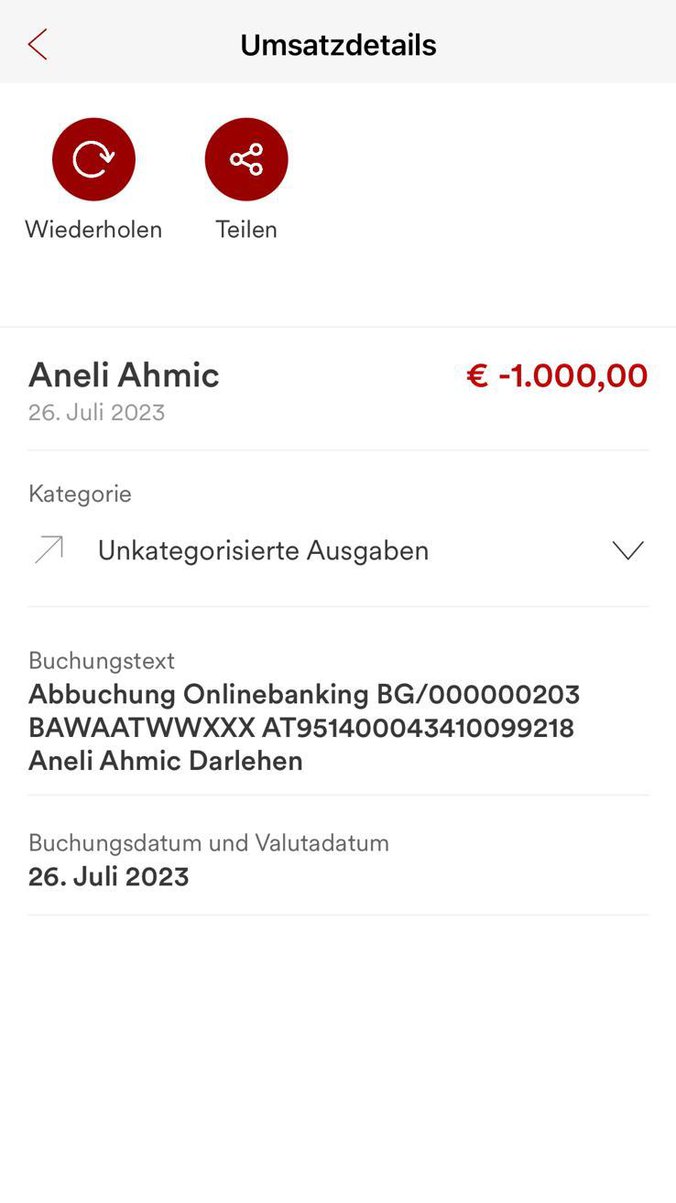Select the IBAN AT951400043410099218
Screen dimensions: 676x1203
tap(424, 728)
